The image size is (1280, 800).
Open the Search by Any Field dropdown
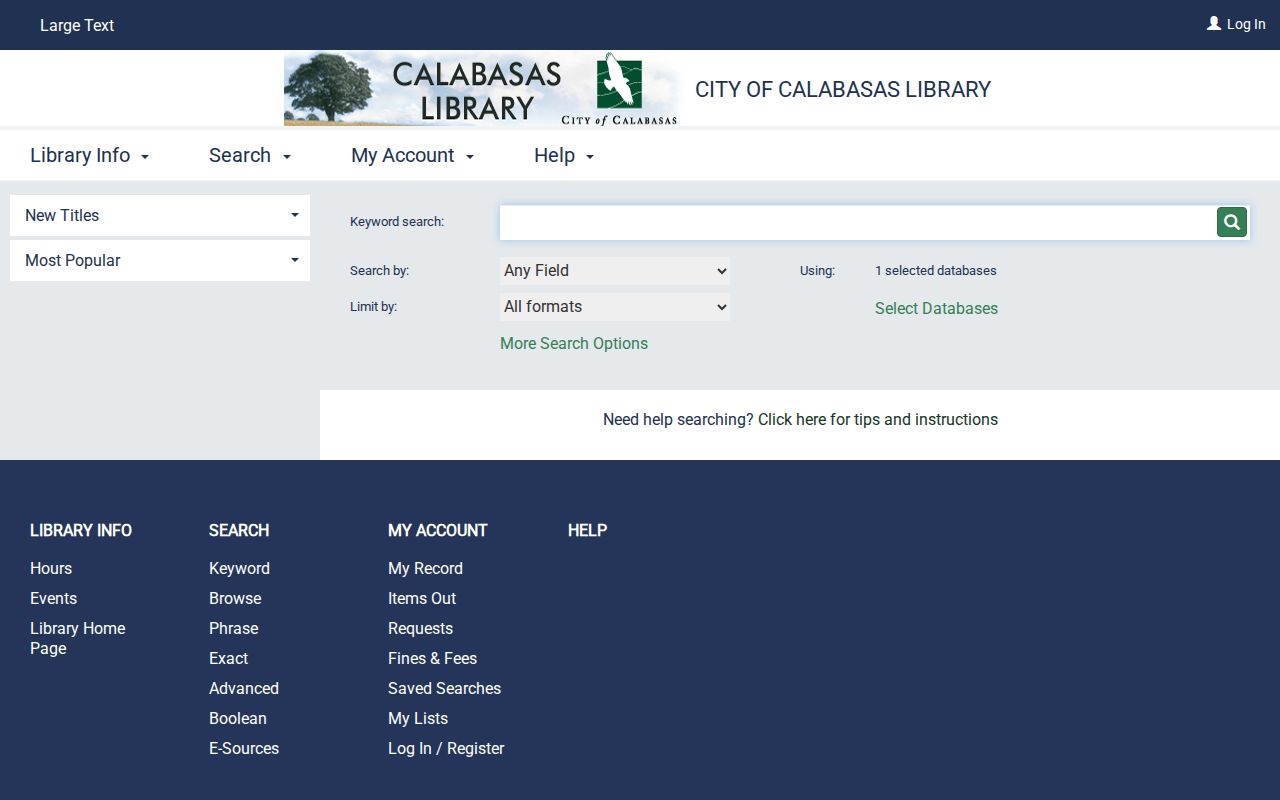click(615, 271)
